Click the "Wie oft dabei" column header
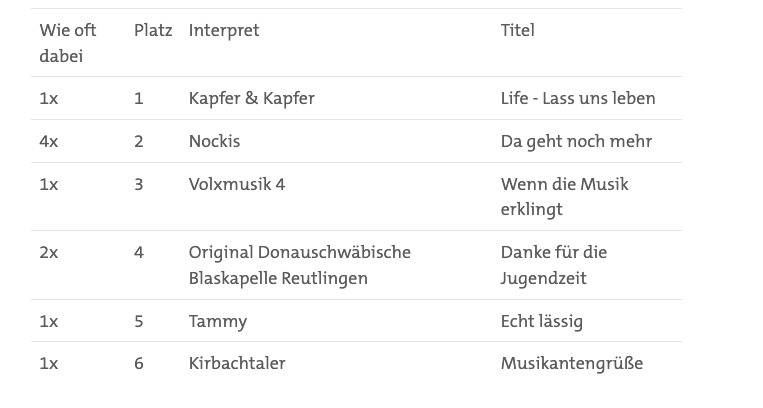 (67, 43)
